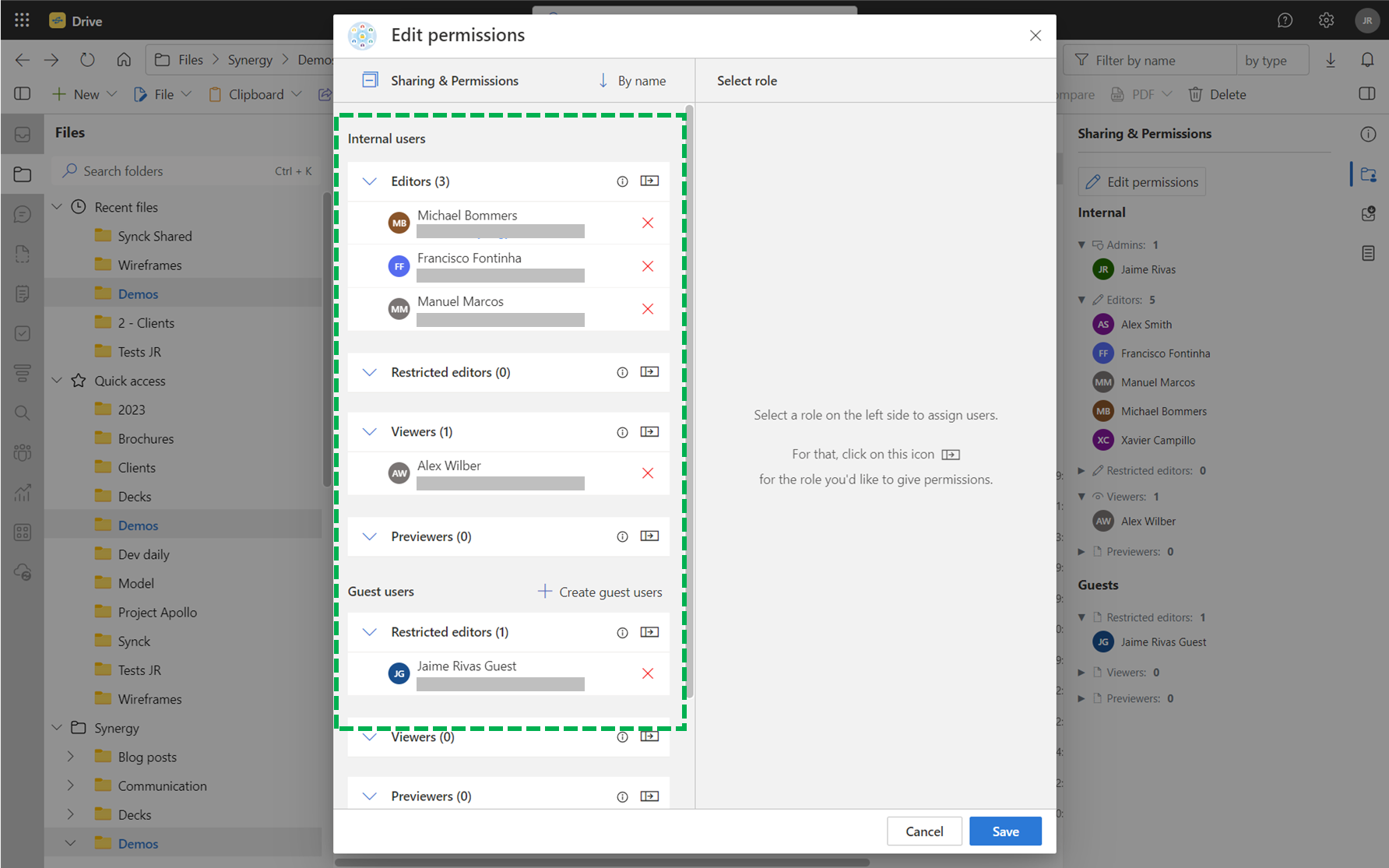Click the Search folders field
The image size is (1389, 868).
pos(187,170)
